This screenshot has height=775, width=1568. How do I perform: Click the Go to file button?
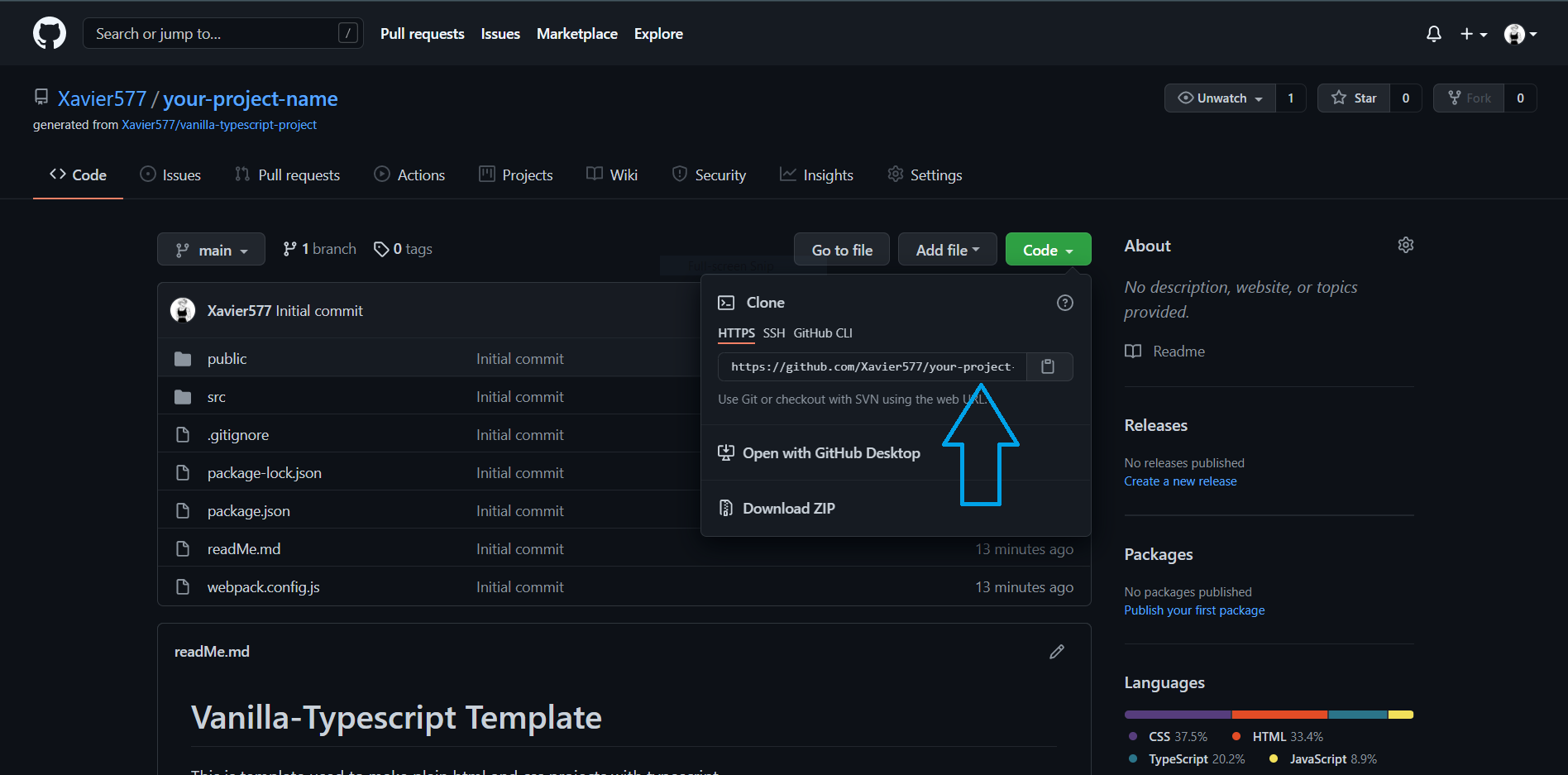tap(842, 250)
